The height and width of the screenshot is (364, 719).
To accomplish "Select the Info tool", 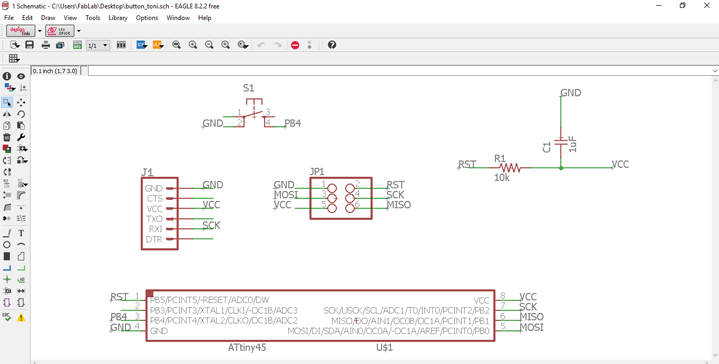I will (x=7, y=76).
